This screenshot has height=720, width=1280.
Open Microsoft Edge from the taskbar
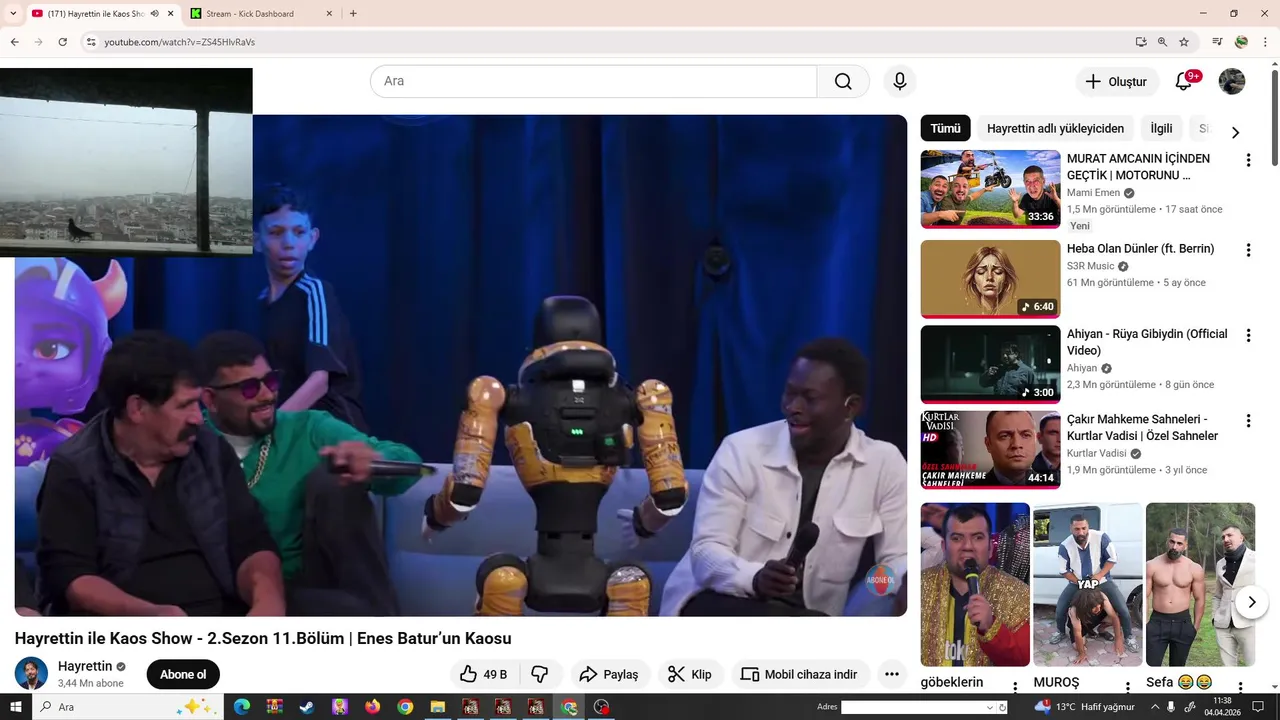tap(241, 707)
